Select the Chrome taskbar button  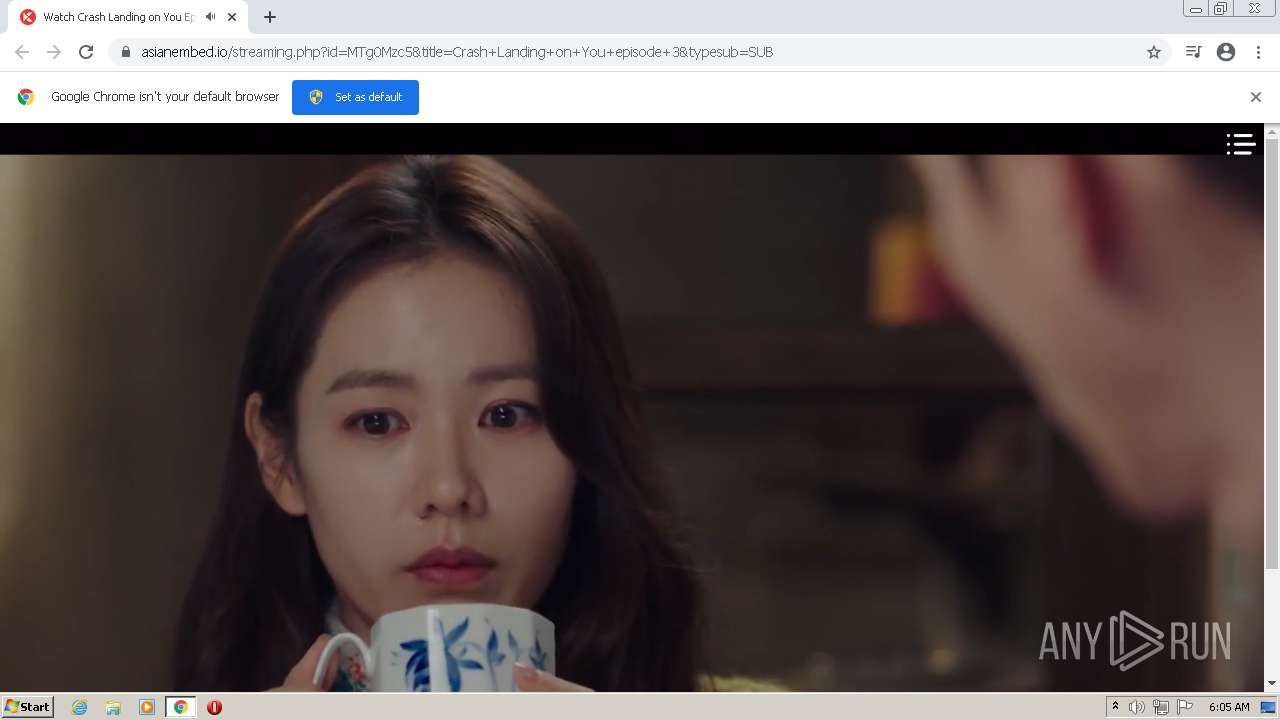click(x=180, y=707)
